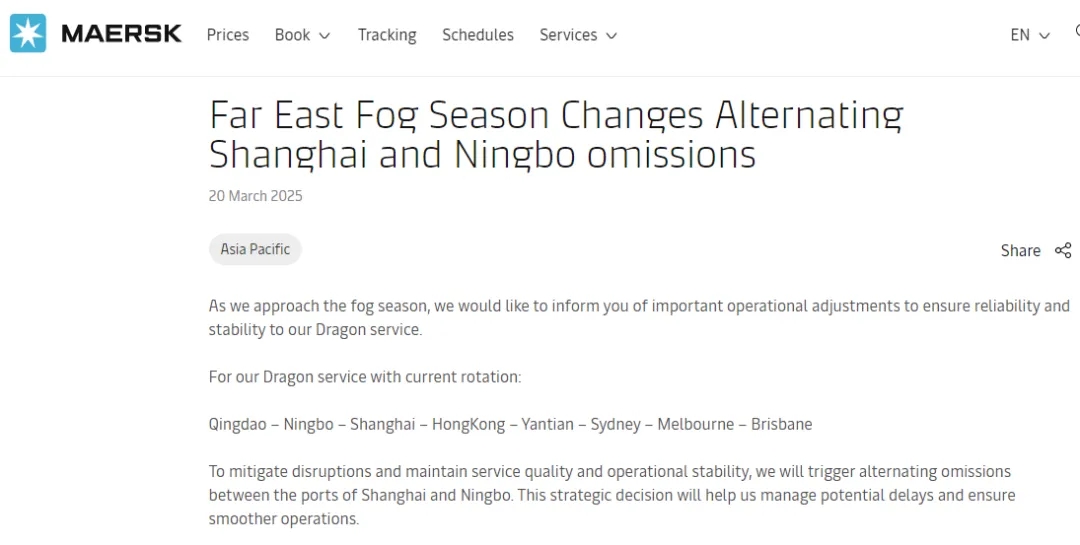Image resolution: width=1080 pixels, height=545 pixels.
Task: Click the Qingdao to Brisbane port rotation line
Action: (x=510, y=424)
